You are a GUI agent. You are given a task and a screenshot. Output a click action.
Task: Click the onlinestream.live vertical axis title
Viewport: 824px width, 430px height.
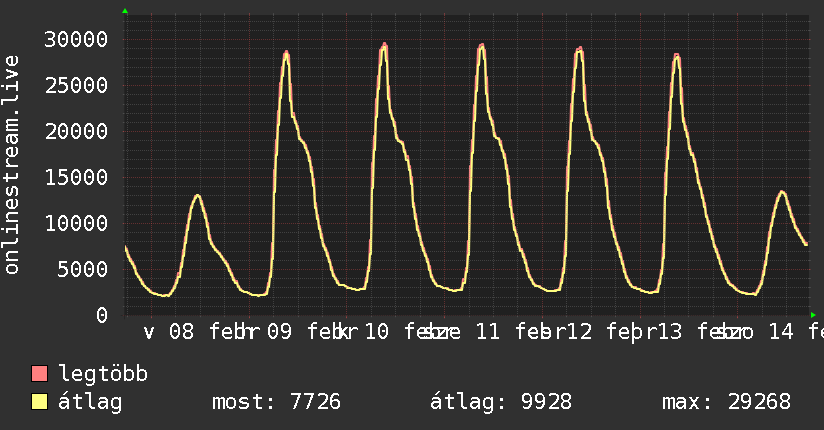point(11,165)
